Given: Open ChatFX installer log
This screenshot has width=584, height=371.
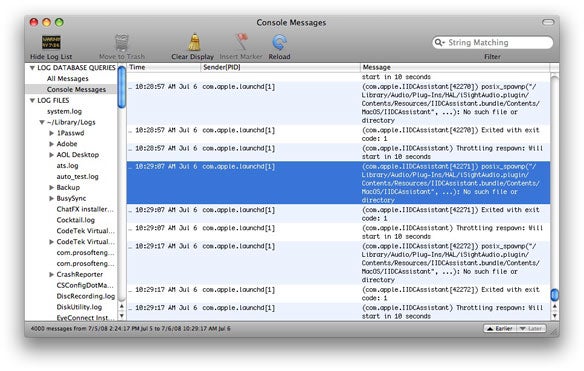Looking at the screenshot, I should click(85, 209).
